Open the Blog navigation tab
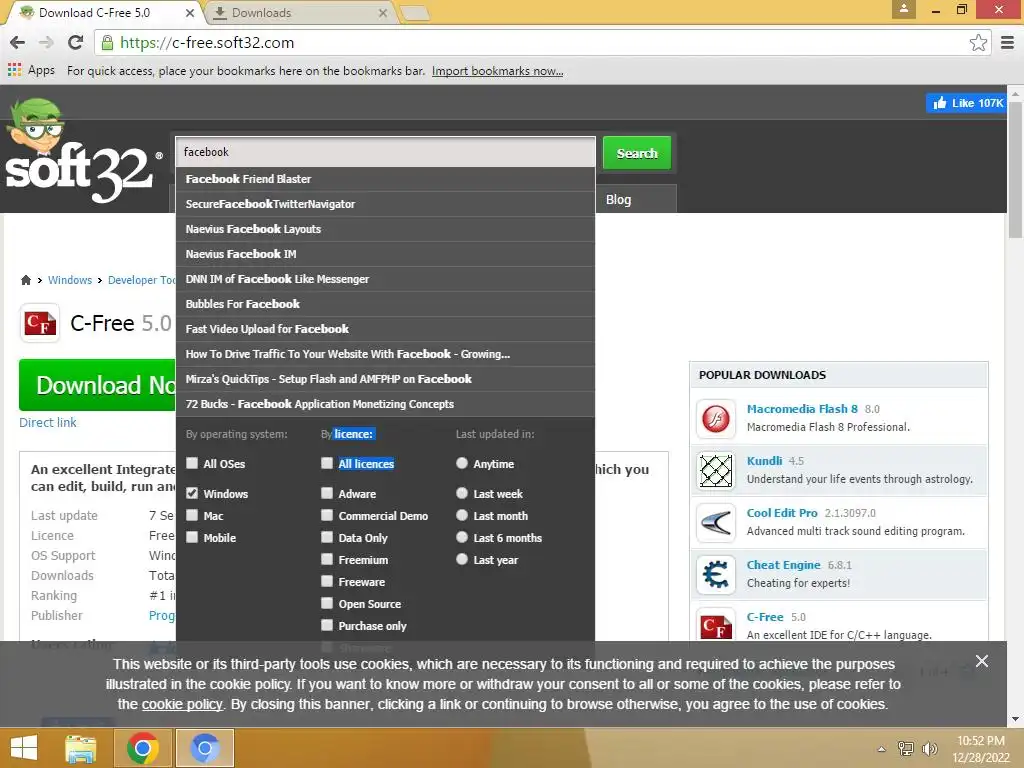 click(x=618, y=199)
